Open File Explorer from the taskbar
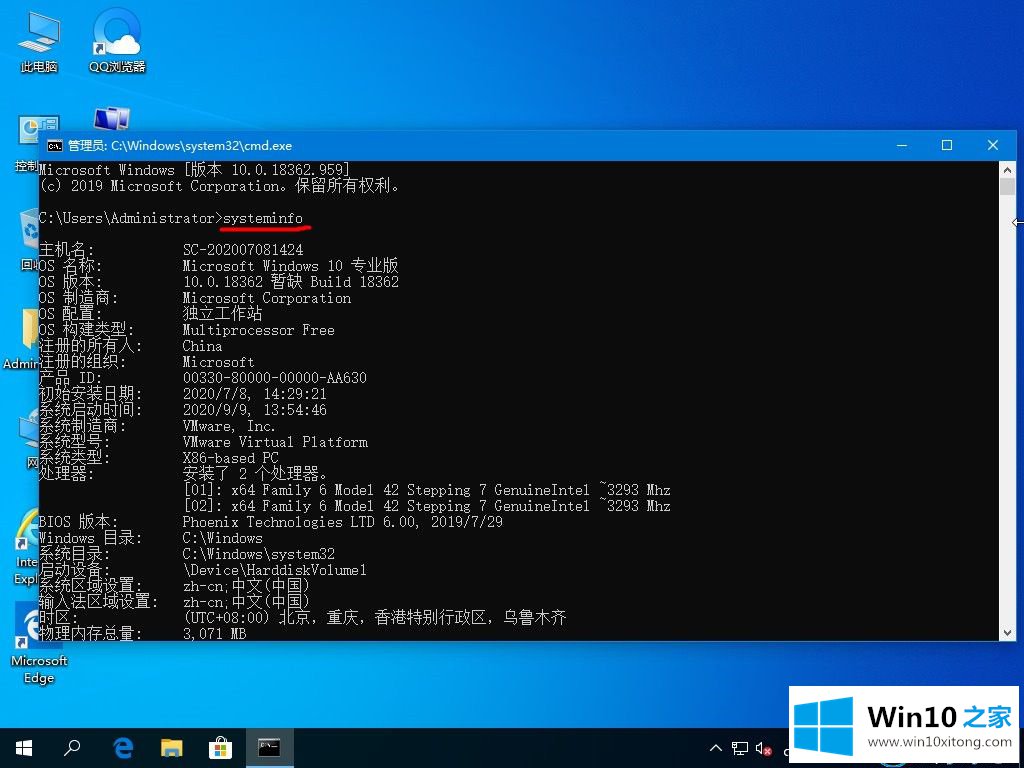The height and width of the screenshot is (768, 1024). click(x=172, y=748)
